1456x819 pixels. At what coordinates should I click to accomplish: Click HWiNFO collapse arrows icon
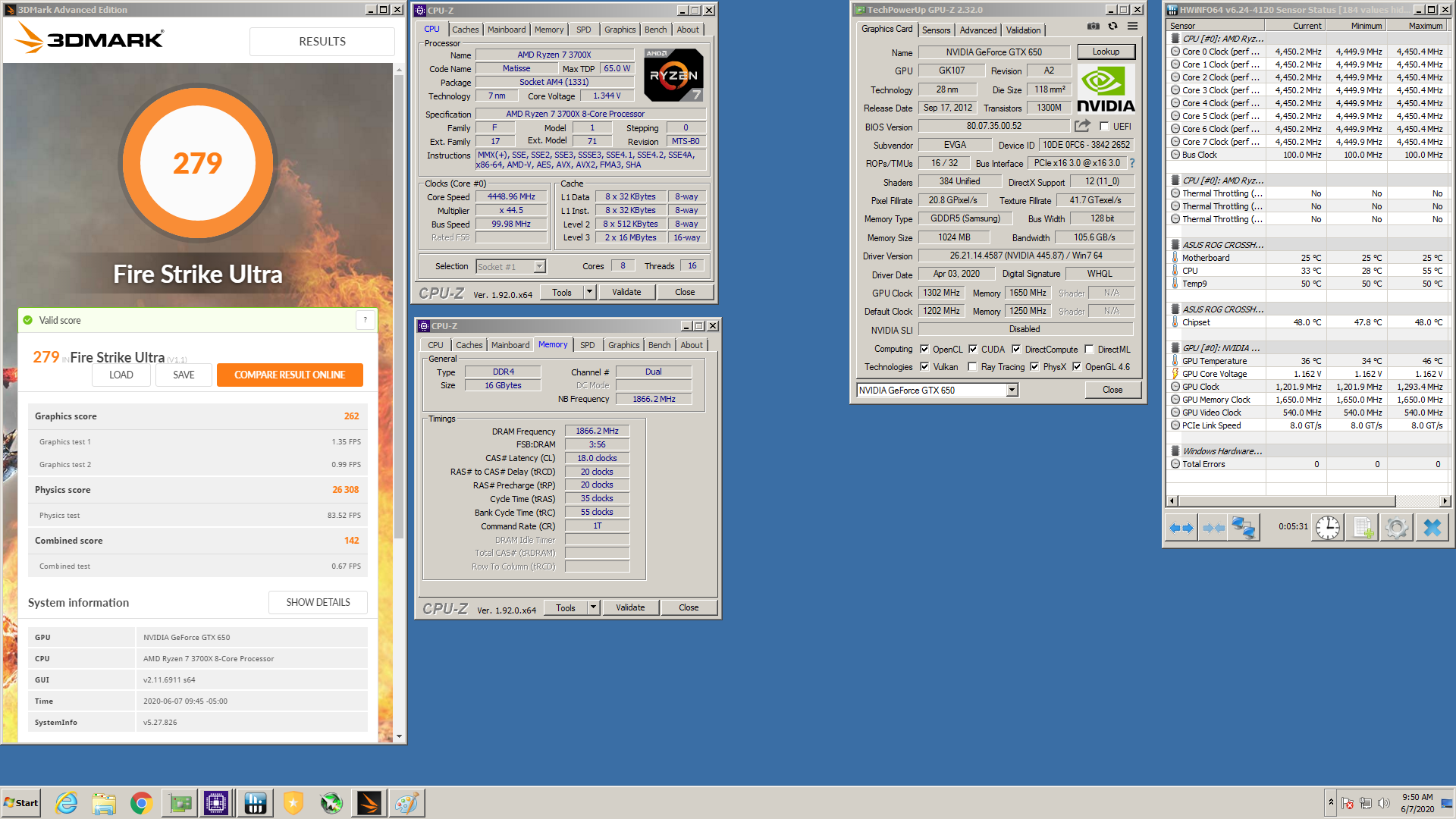[1213, 528]
